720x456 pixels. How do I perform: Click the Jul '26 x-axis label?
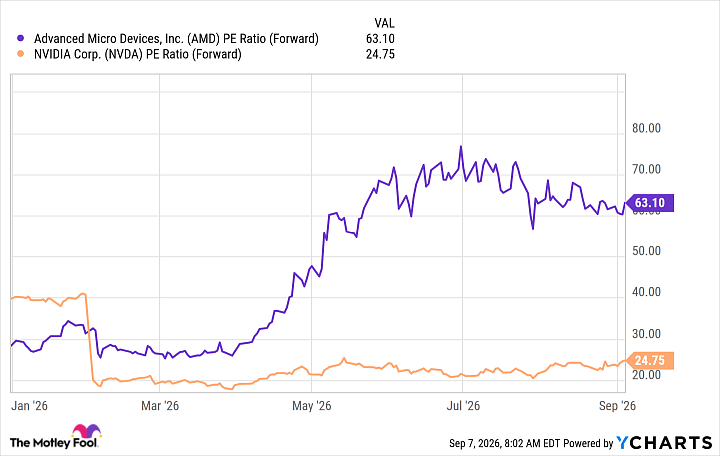pos(463,406)
